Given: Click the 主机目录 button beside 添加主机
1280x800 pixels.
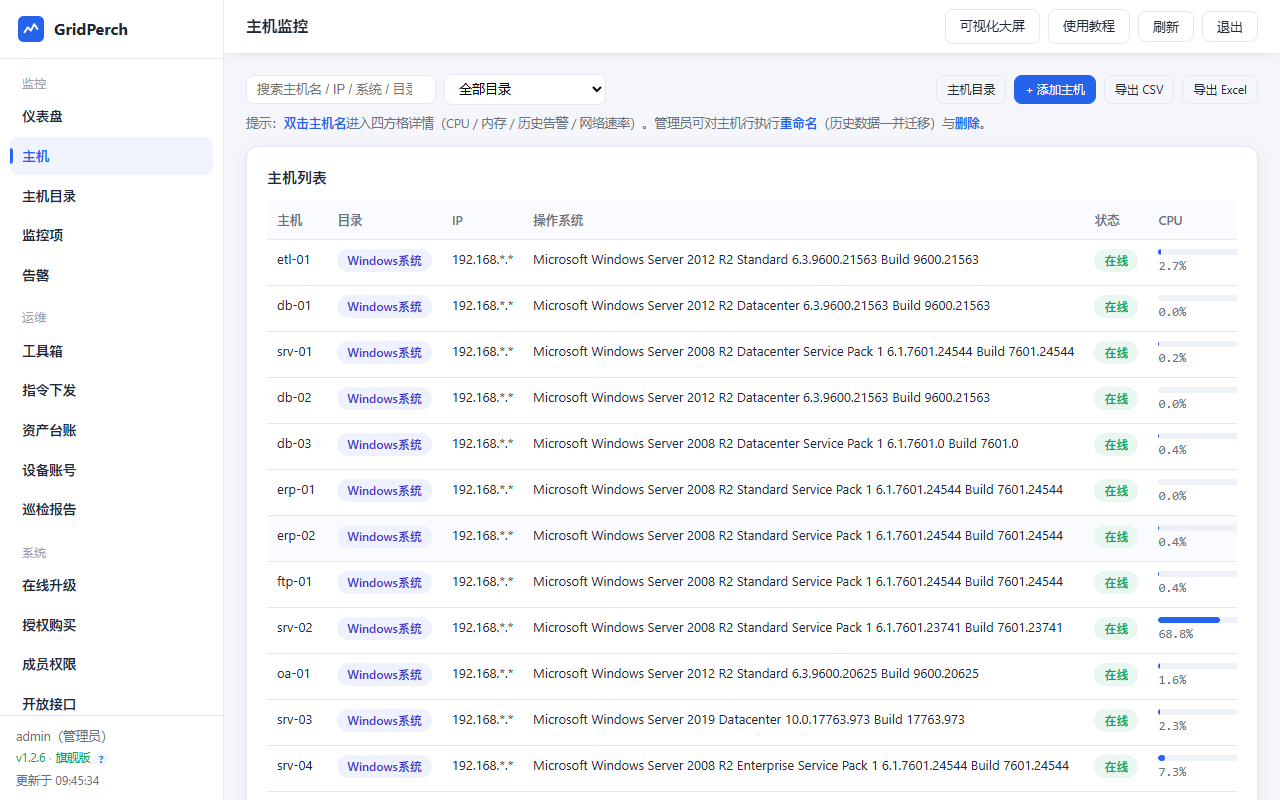Looking at the screenshot, I should tap(971, 89).
